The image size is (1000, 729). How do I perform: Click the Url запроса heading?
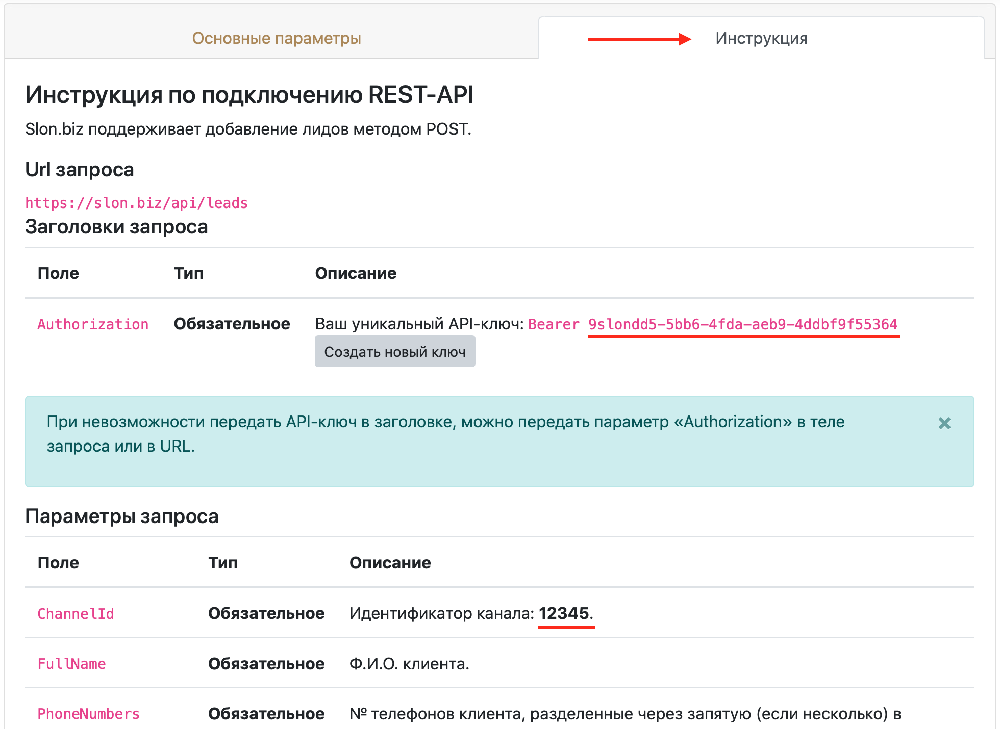(80, 170)
